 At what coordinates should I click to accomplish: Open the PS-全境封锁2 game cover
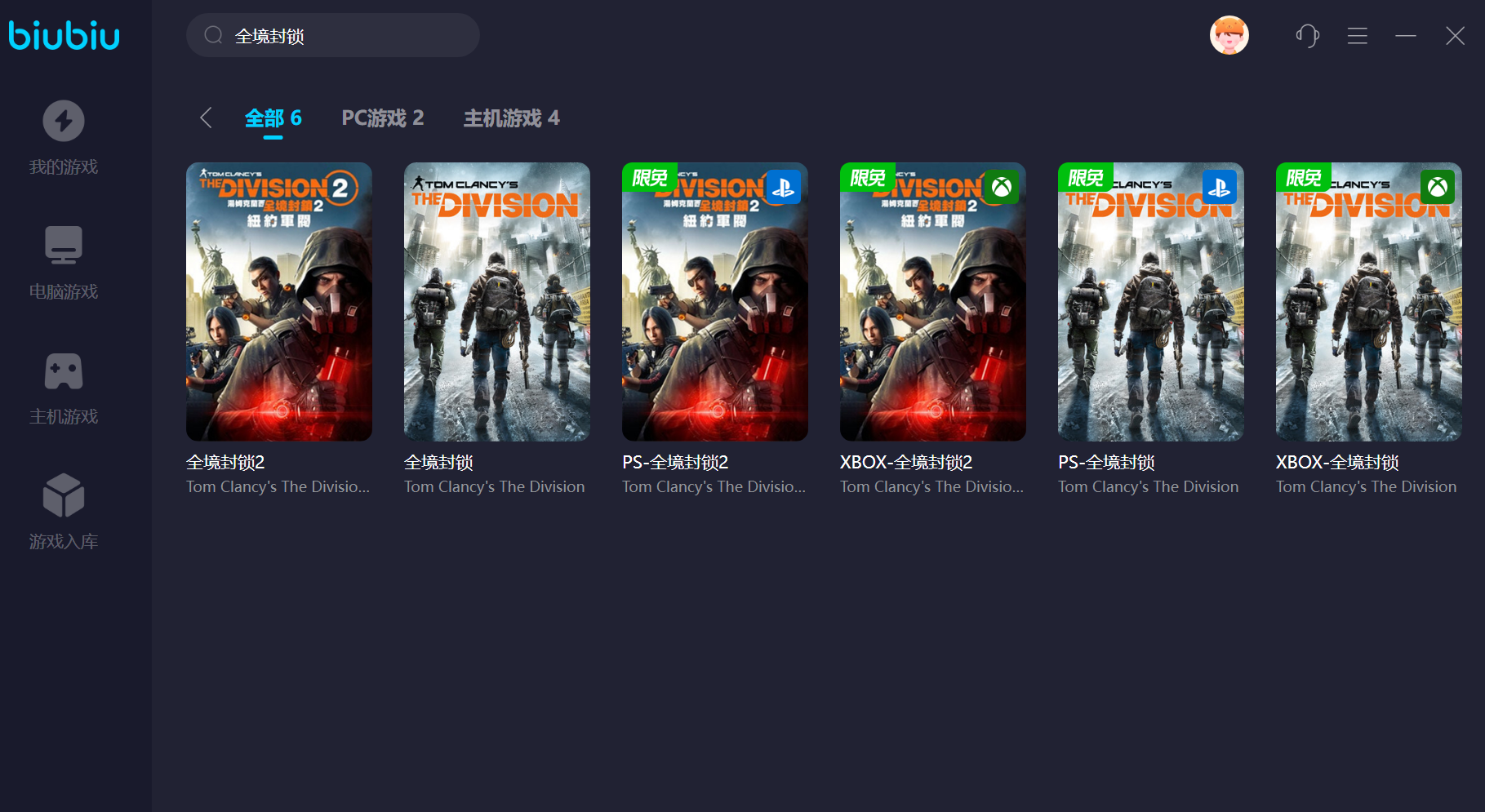click(715, 302)
